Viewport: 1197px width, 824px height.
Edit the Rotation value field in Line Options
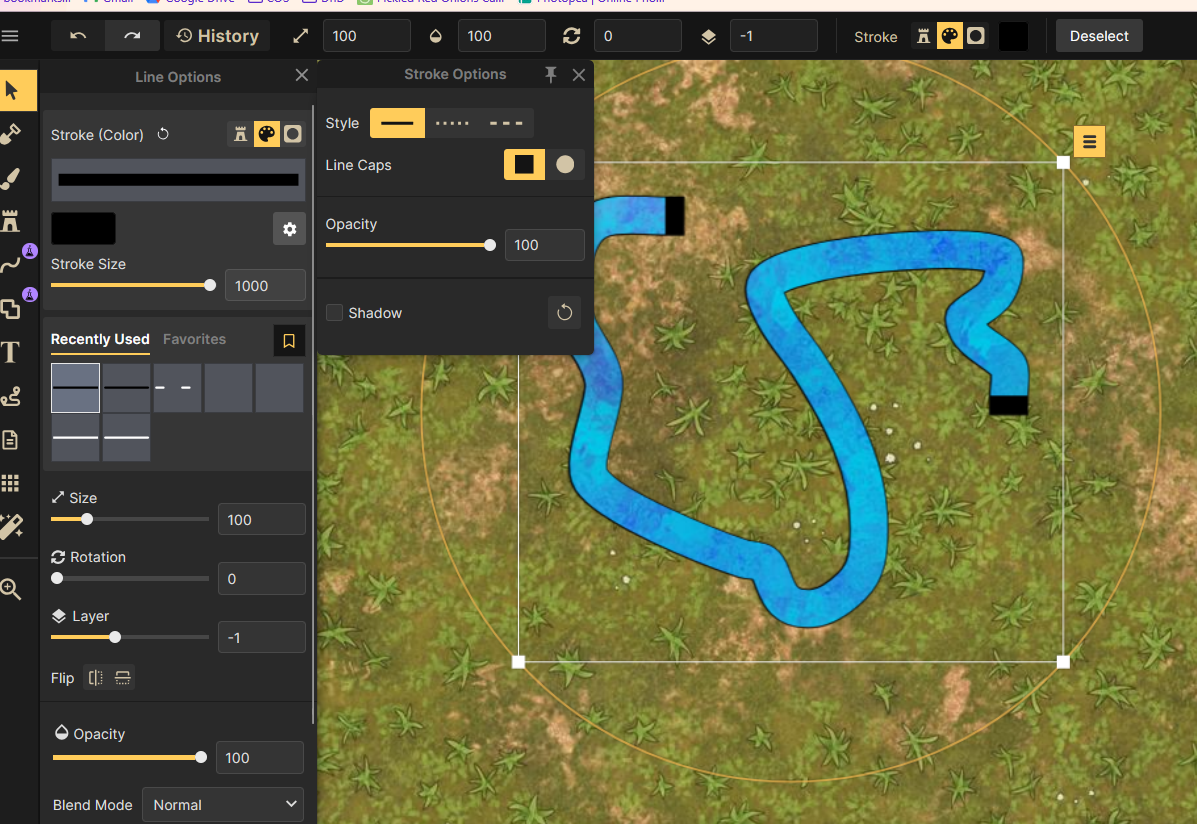click(x=262, y=579)
